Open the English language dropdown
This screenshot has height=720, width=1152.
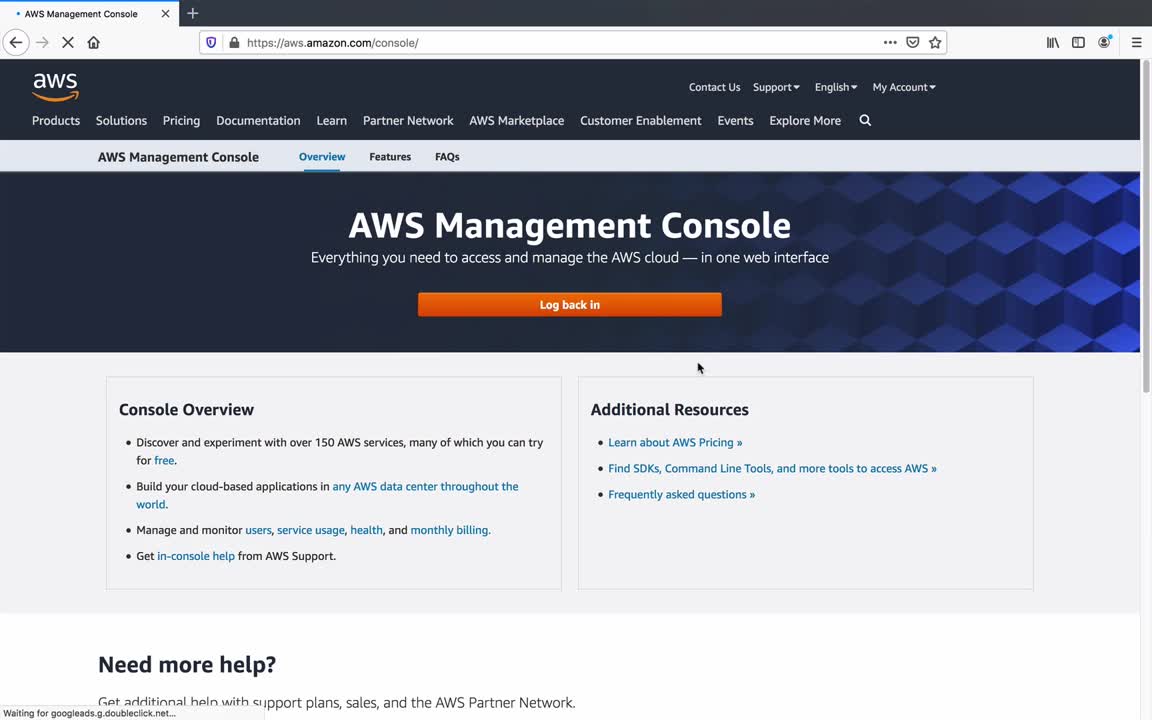tap(835, 87)
